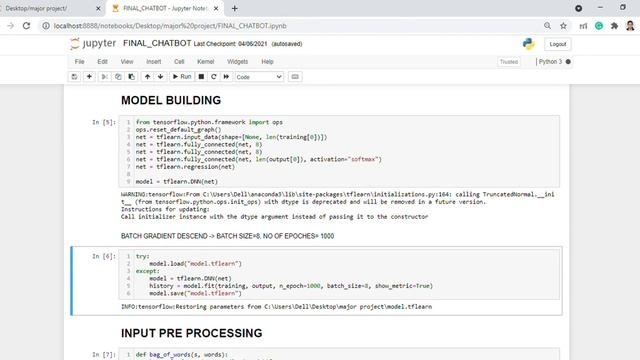Viewport: 640px width, 360px height.
Task: Open the File menu
Action: (x=79, y=62)
